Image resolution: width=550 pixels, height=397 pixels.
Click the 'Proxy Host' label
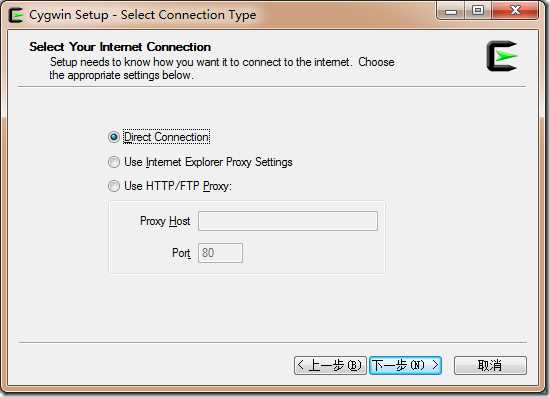(x=165, y=221)
